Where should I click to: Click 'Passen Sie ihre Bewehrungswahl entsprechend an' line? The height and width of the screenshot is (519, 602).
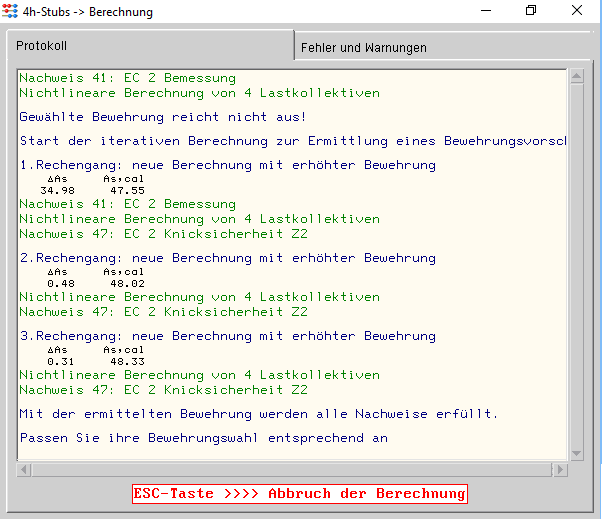tap(203, 438)
